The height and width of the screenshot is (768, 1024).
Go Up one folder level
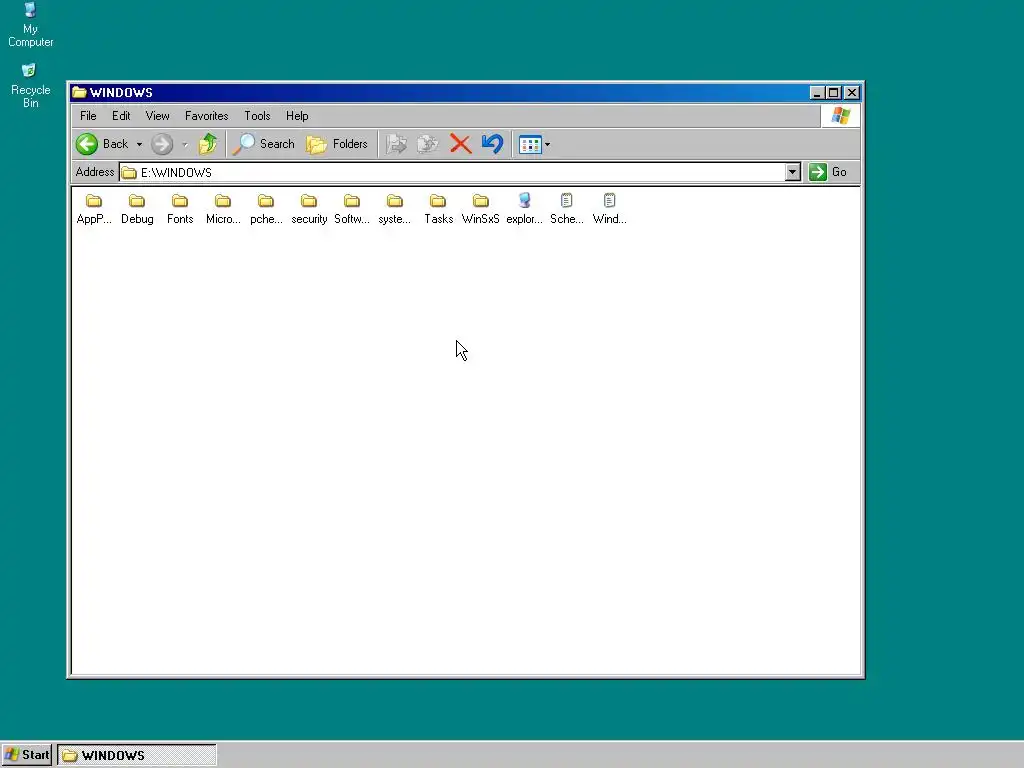point(208,144)
